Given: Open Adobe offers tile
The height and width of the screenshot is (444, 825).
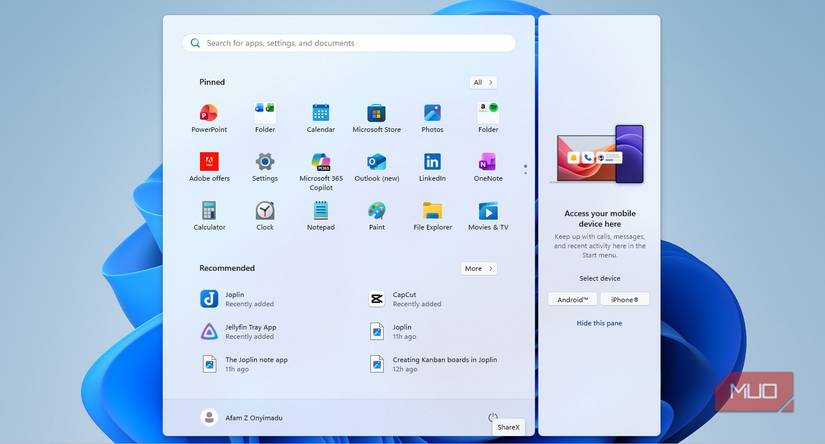Looking at the screenshot, I should tap(209, 167).
